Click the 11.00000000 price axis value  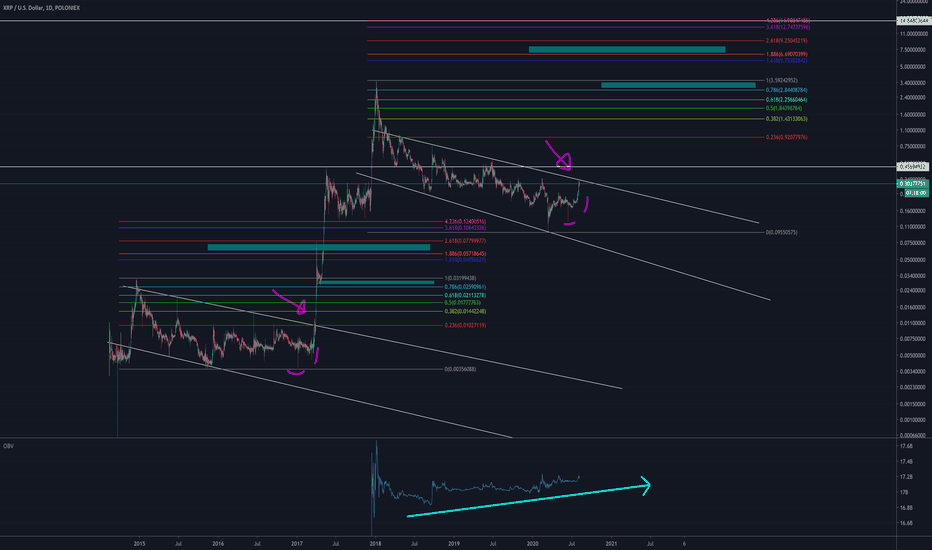click(913, 34)
